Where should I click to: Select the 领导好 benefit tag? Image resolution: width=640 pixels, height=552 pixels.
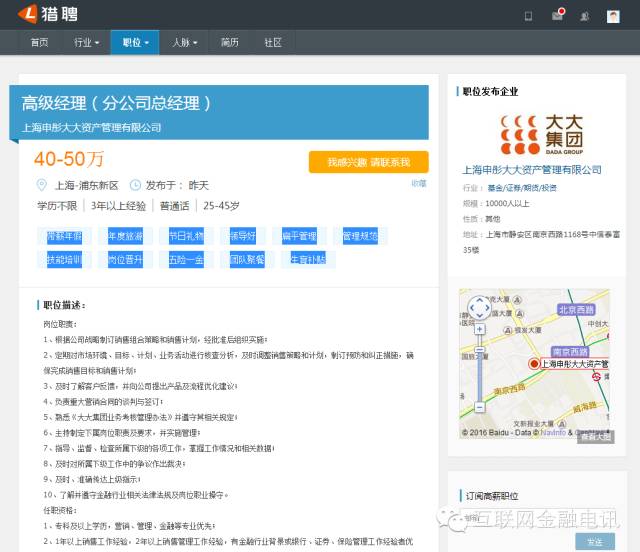click(x=243, y=236)
